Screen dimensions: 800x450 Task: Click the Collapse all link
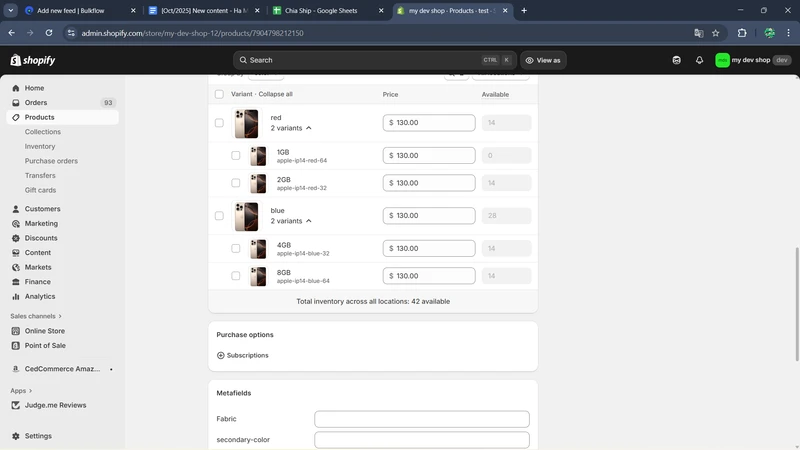(x=275, y=94)
